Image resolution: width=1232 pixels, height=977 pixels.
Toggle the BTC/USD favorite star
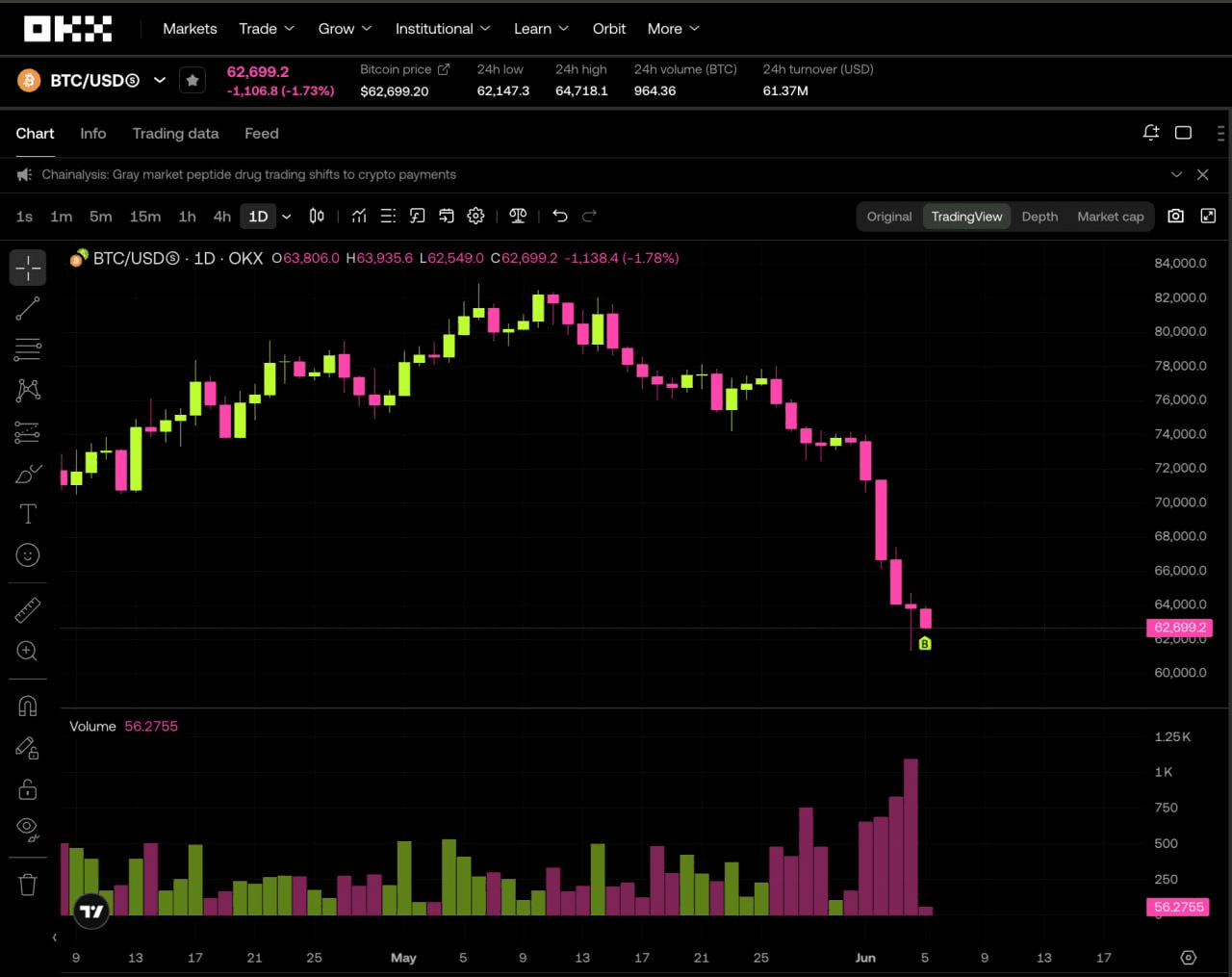(x=192, y=81)
